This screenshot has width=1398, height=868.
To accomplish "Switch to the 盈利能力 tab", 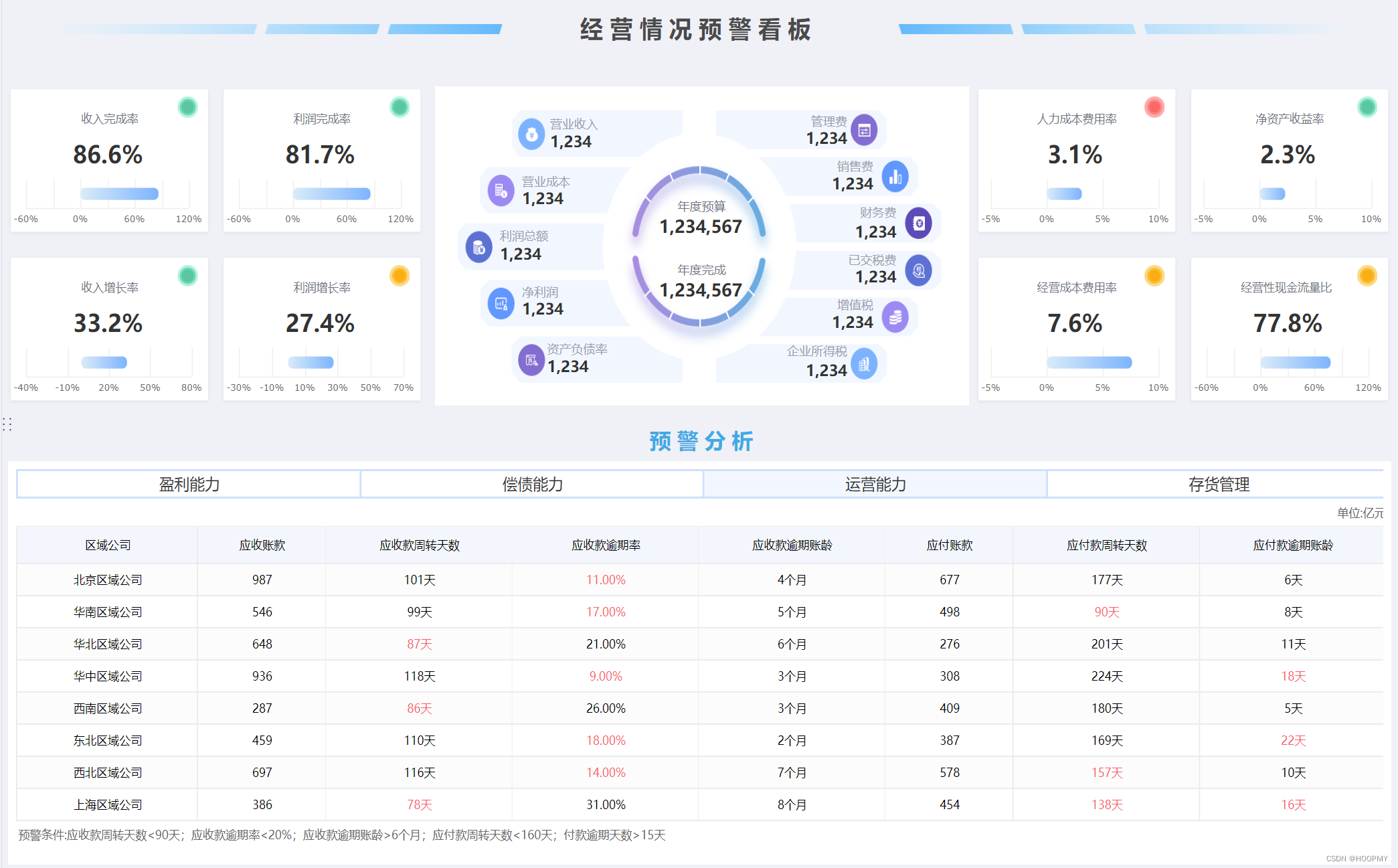I will click(x=189, y=485).
